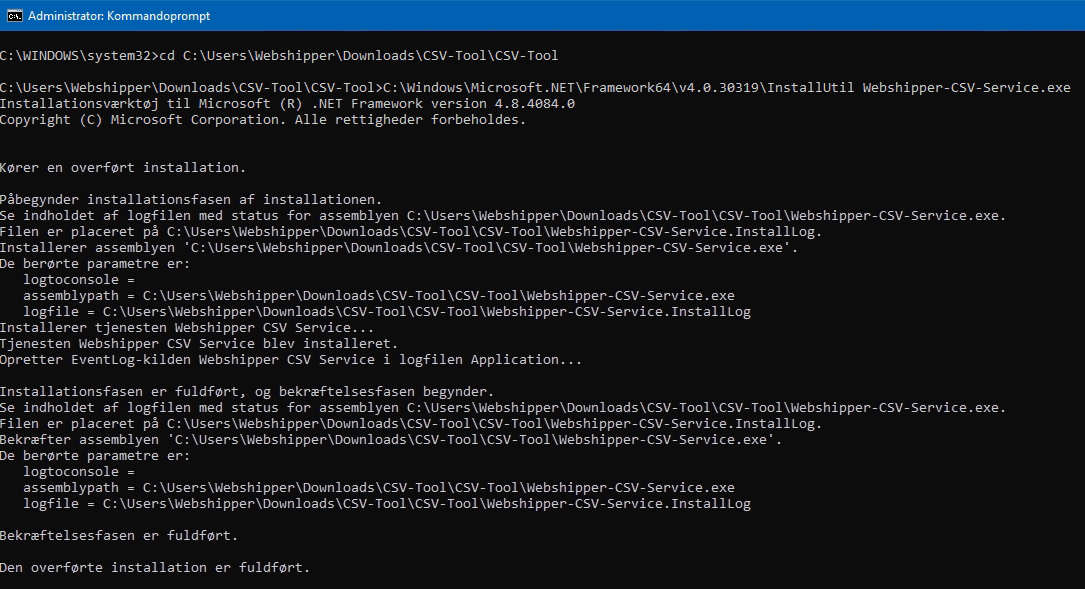Click 'Installerer assemblyen' output line
Screen dimensions: 1085x589
tap(399, 247)
